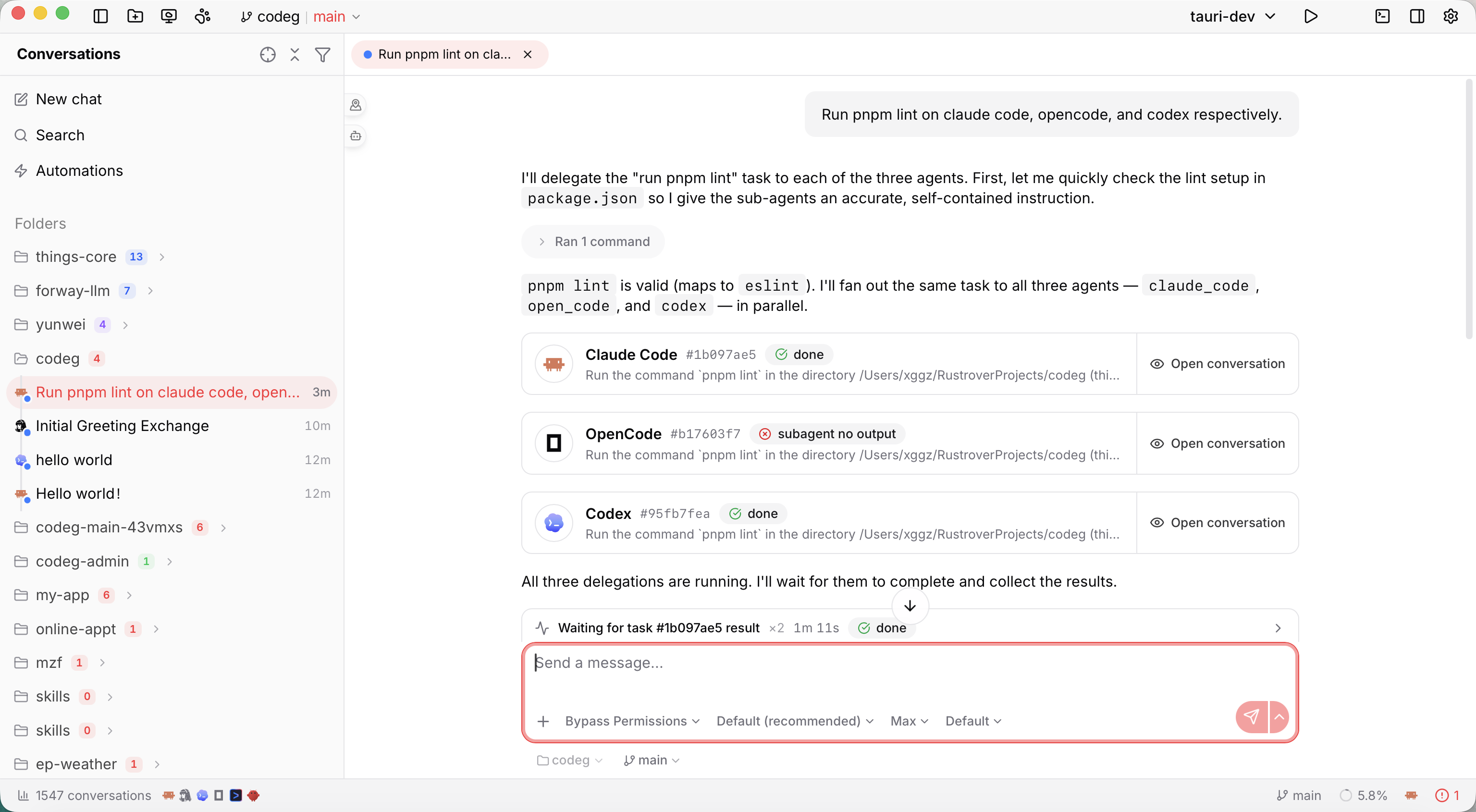Open the Max effort dropdown
This screenshot has height=812, width=1476.
click(x=910, y=722)
